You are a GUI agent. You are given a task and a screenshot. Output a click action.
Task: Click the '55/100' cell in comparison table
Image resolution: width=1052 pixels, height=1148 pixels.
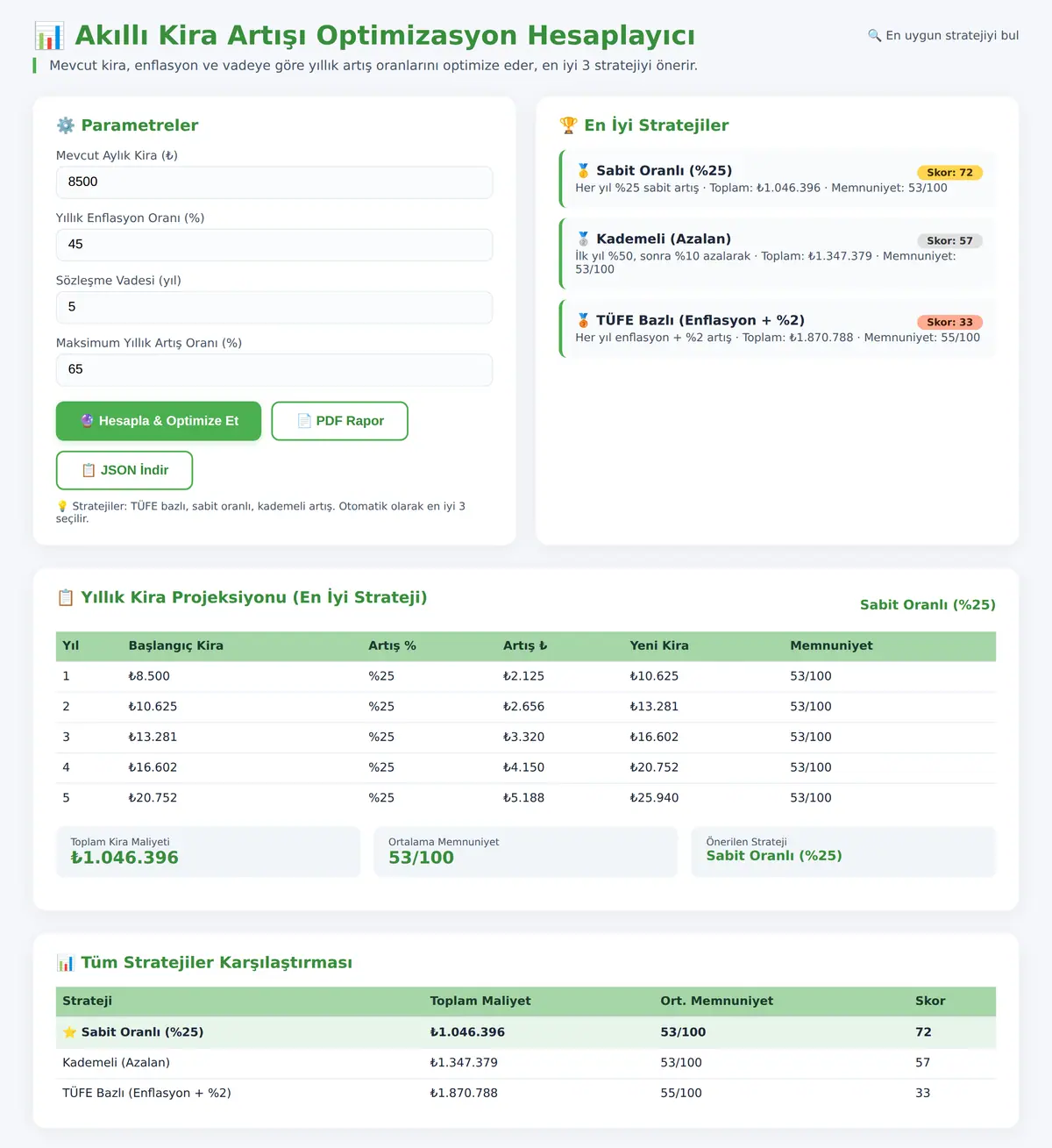[681, 1094]
